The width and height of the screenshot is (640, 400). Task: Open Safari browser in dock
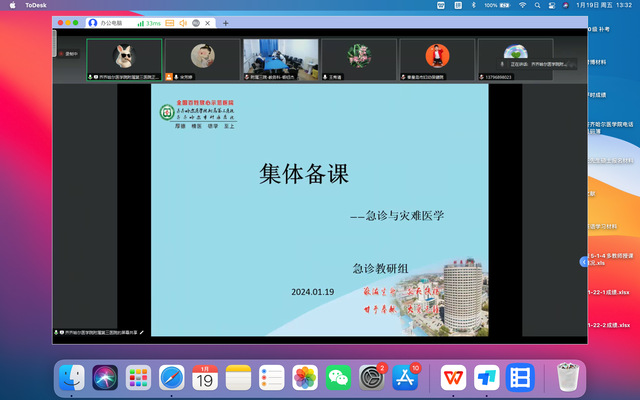click(x=172, y=377)
